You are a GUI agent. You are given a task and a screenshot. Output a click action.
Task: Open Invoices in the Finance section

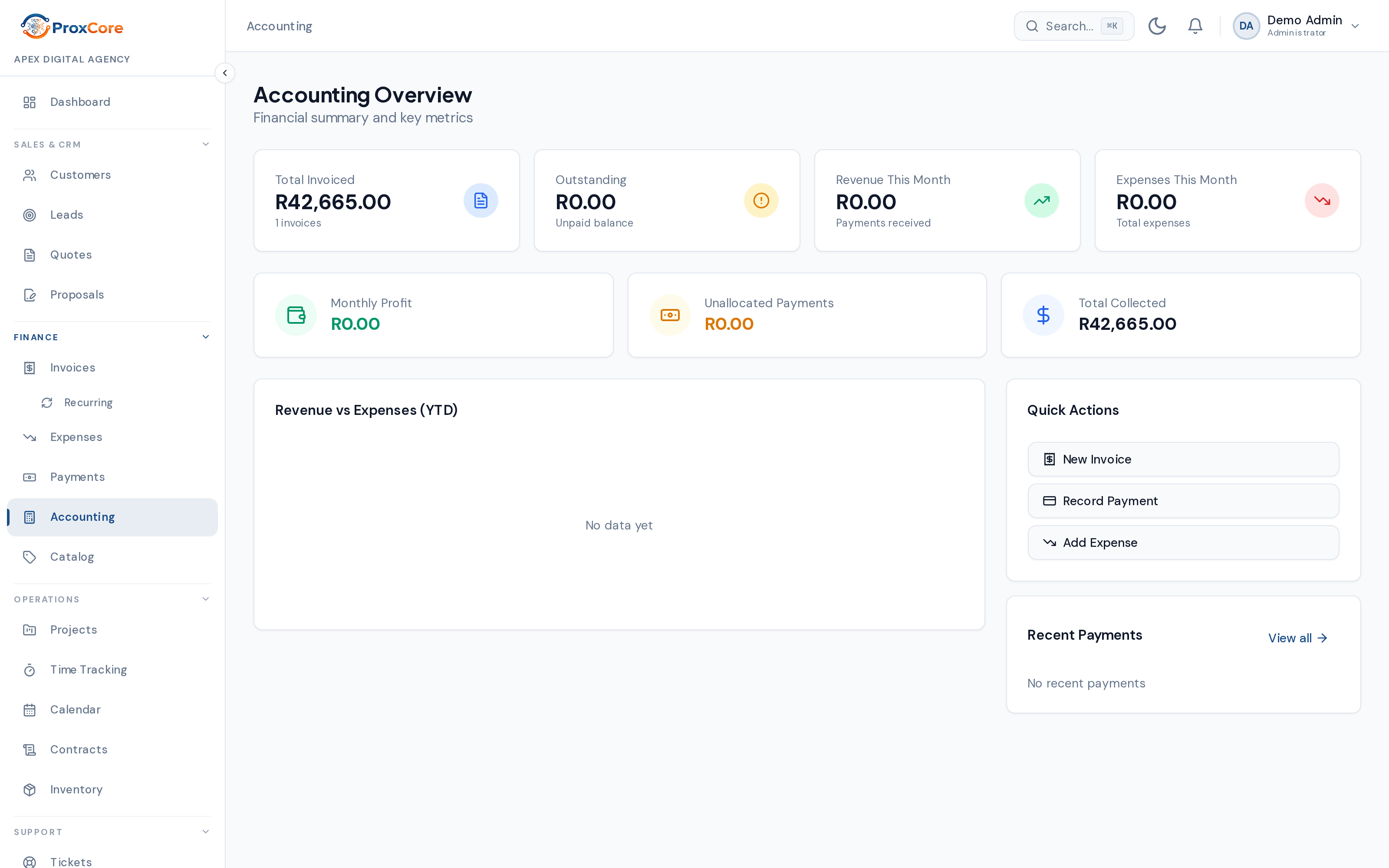(x=112, y=368)
